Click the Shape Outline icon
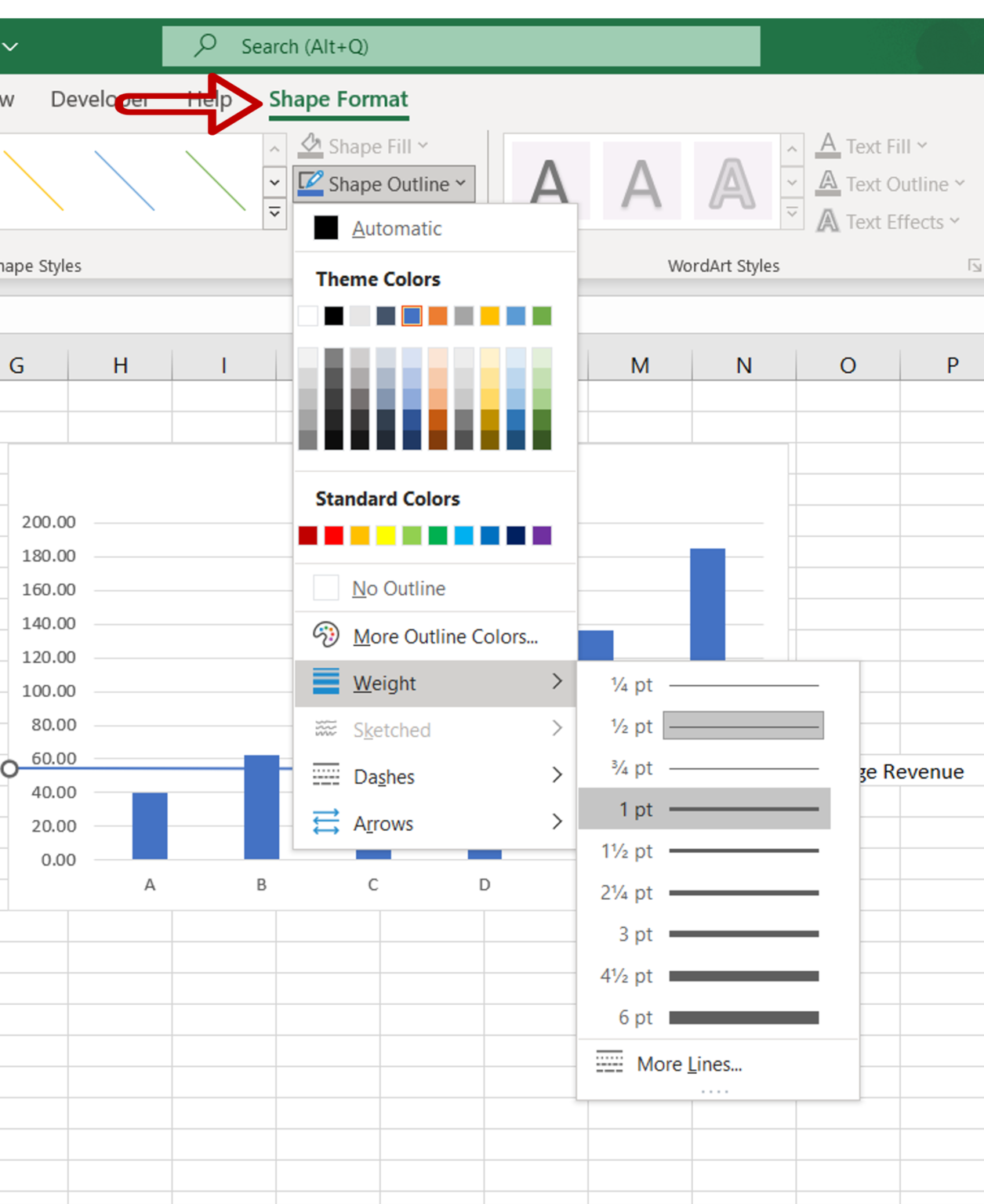Image resolution: width=984 pixels, height=1204 pixels. pyautogui.click(x=312, y=183)
